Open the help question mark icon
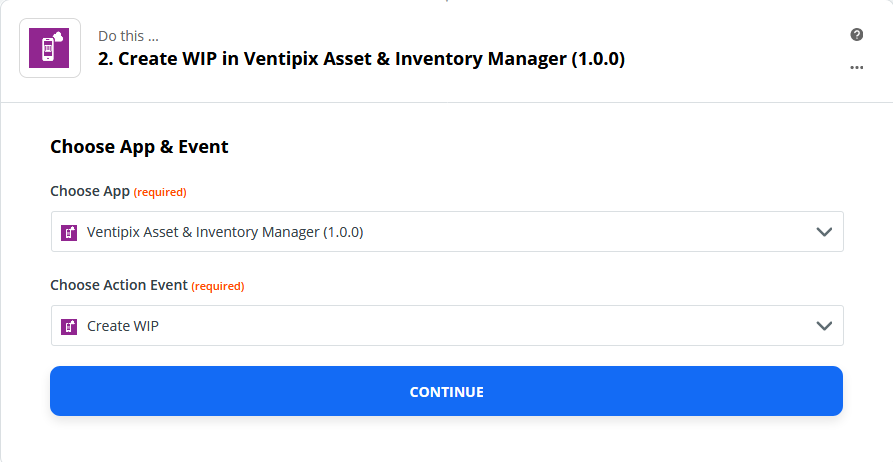Screen dimensions: 893x462 pos(857,35)
